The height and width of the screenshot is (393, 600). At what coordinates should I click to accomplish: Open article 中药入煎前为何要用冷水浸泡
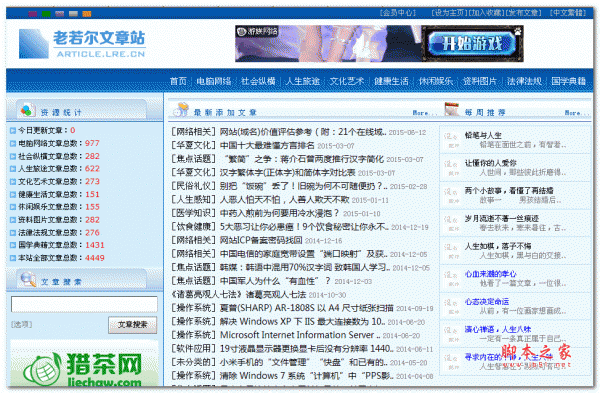(280, 213)
